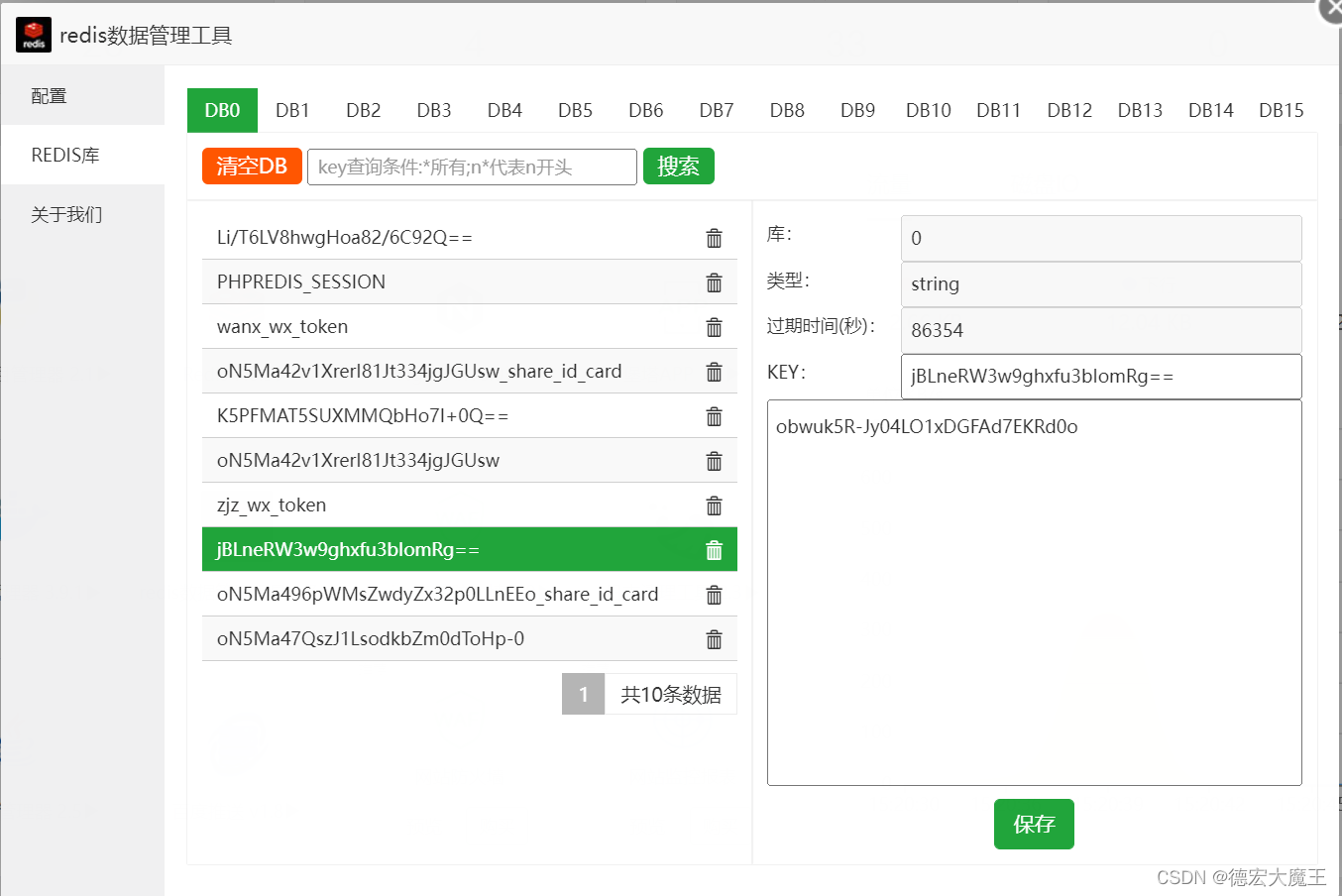Click the value textarea with obwuk5R text
Screen dimensions: 1342x896
(x=1035, y=593)
